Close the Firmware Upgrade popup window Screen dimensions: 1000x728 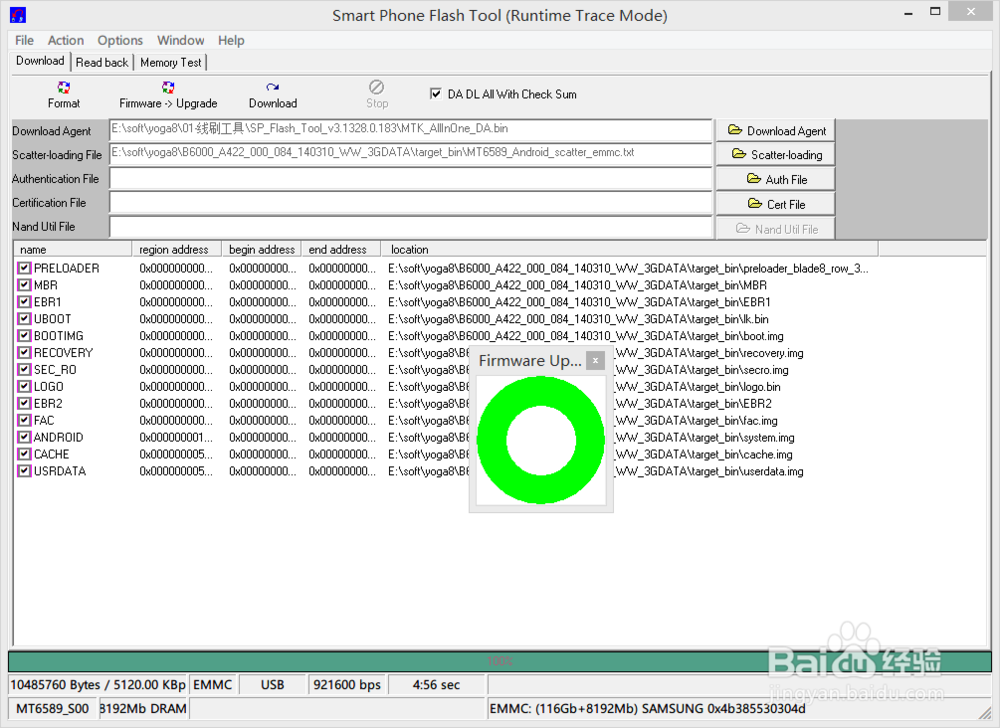click(x=595, y=361)
